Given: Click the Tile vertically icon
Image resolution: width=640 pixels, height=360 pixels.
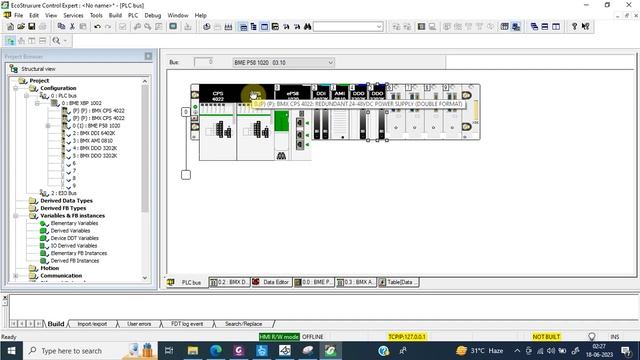Looking at the screenshot, I should pos(556,27).
